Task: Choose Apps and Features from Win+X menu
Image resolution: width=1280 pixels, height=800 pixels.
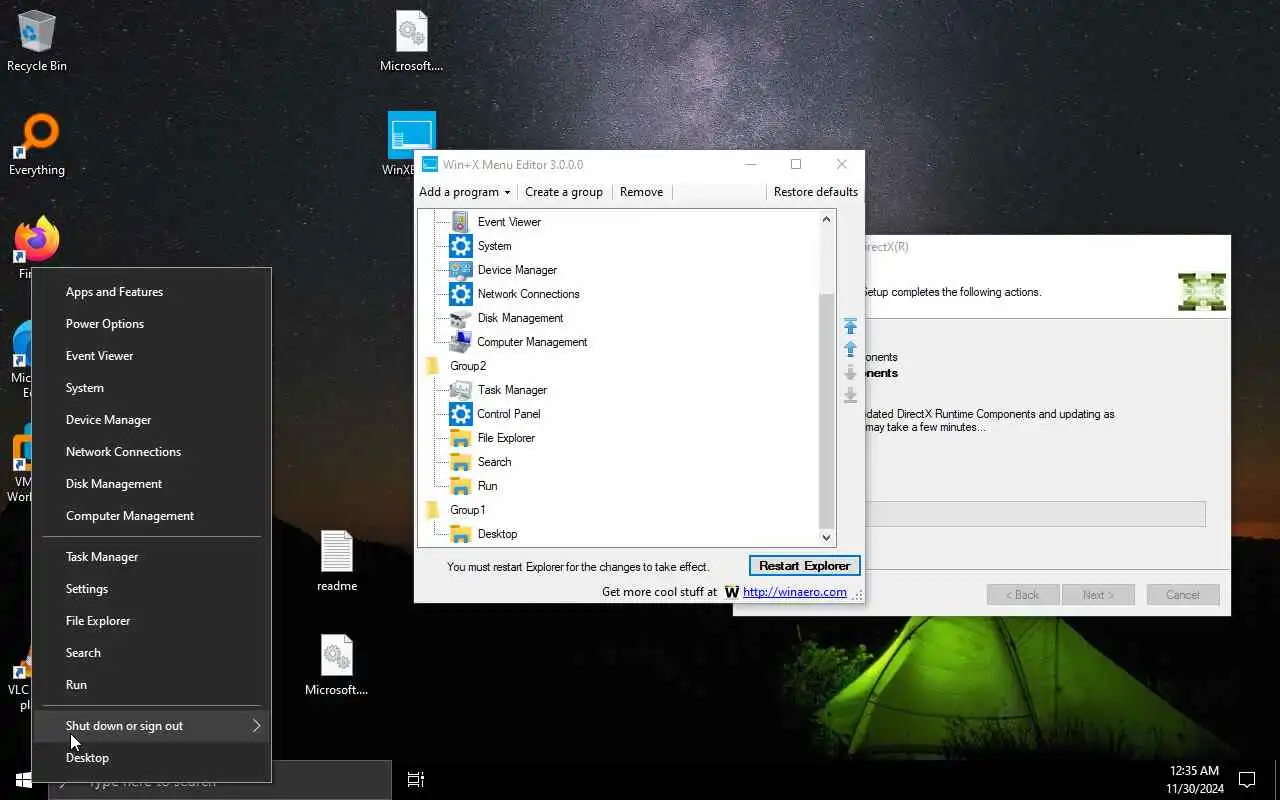Action: (x=152, y=292)
